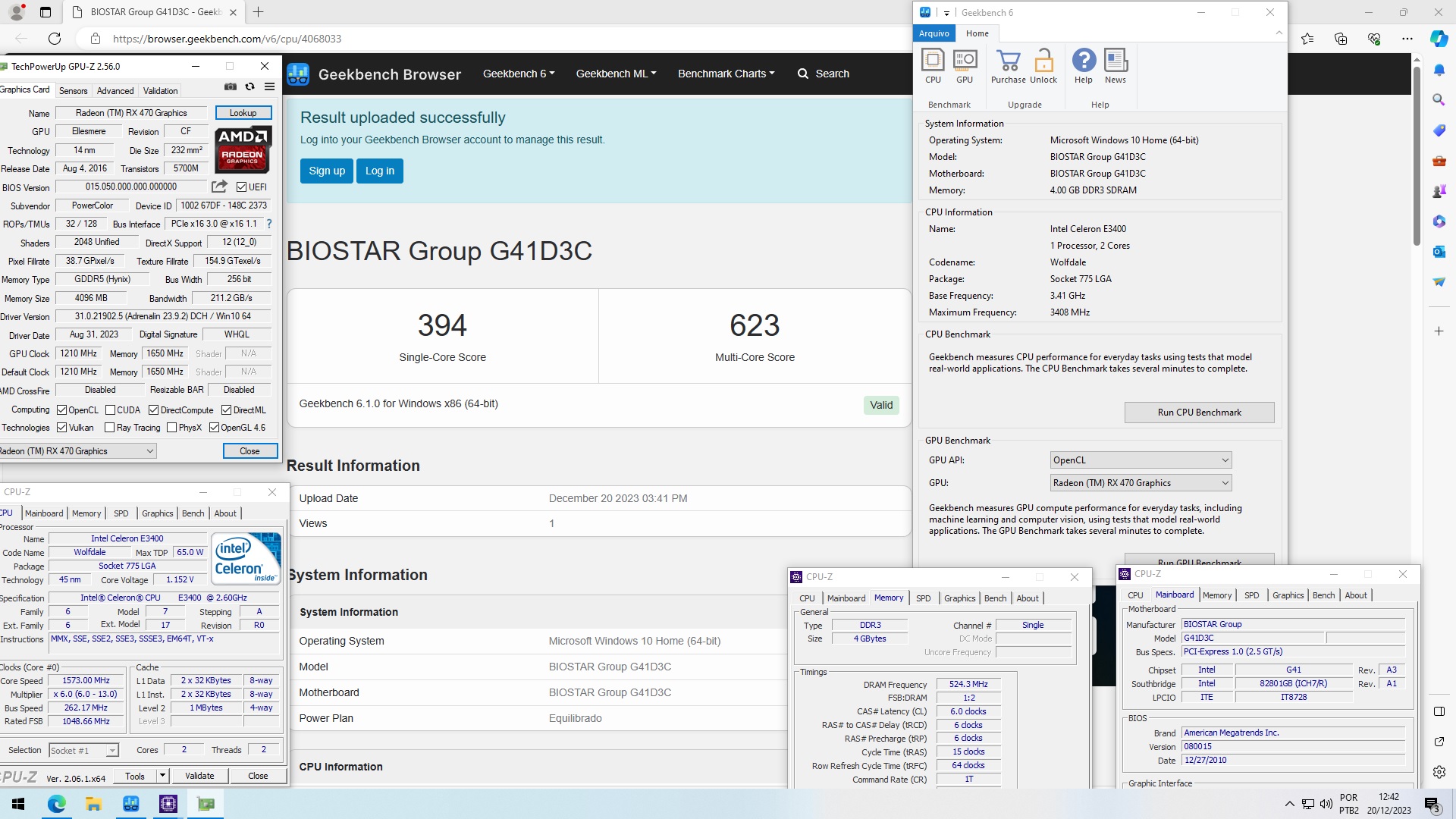The height and width of the screenshot is (819, 1456).
Task: Click the Validate button in CPU-Z
Action: point(199,776)
